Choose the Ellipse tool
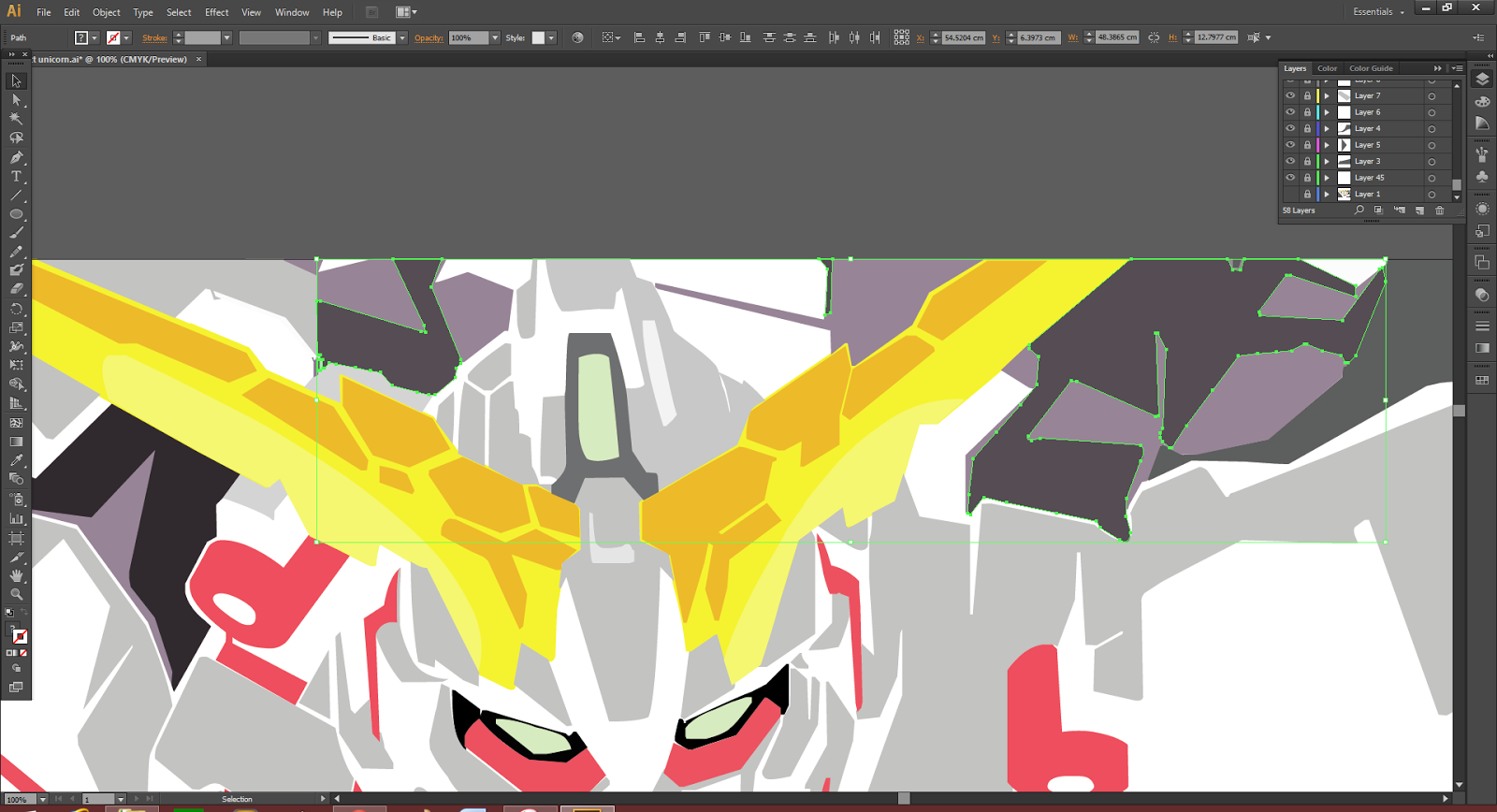Image resolution: width=1497 pixels, height=812 pixels. (x=16, y=214)
